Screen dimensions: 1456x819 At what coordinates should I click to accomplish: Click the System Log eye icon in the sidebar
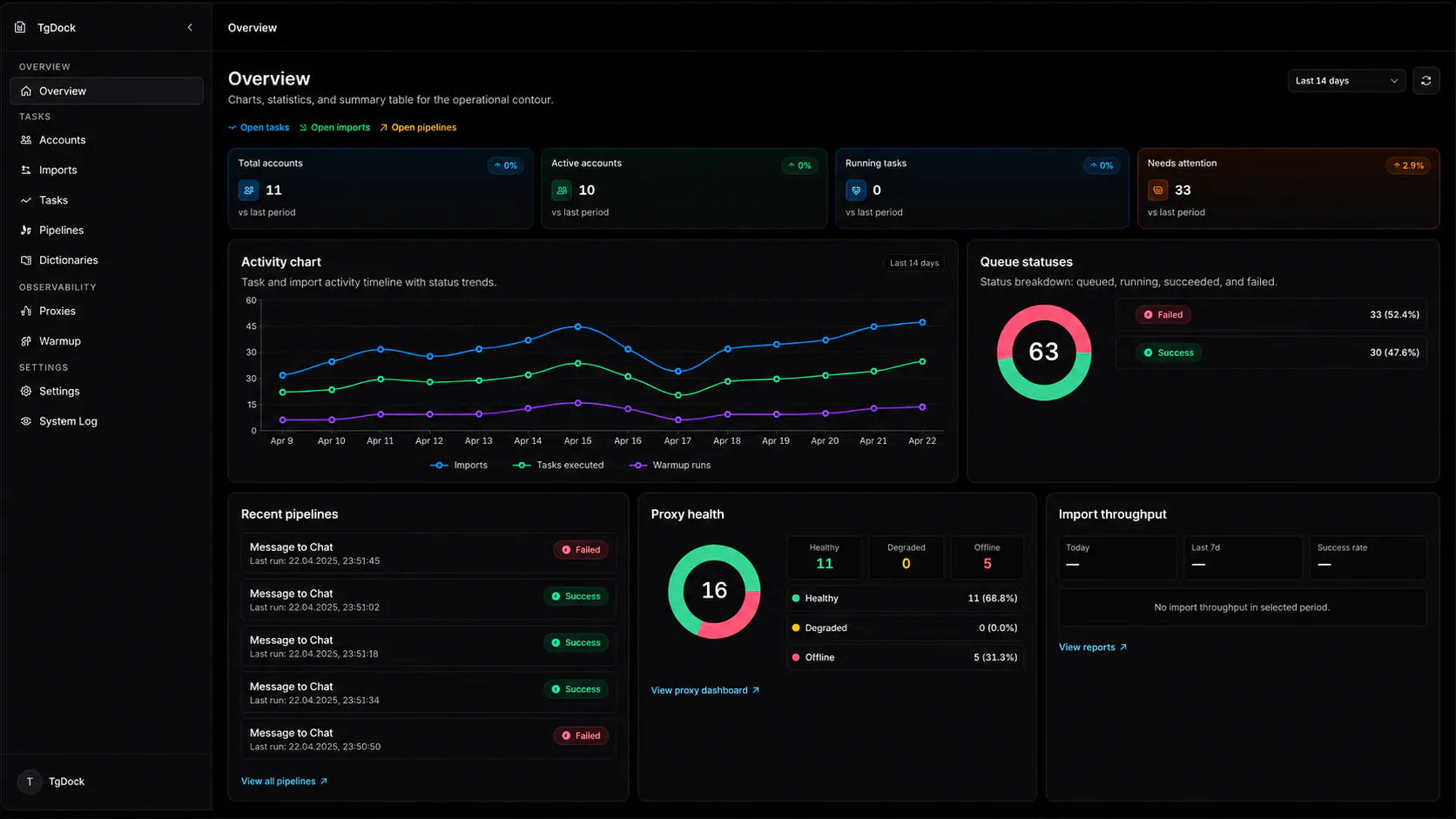(x=26, y=421)
